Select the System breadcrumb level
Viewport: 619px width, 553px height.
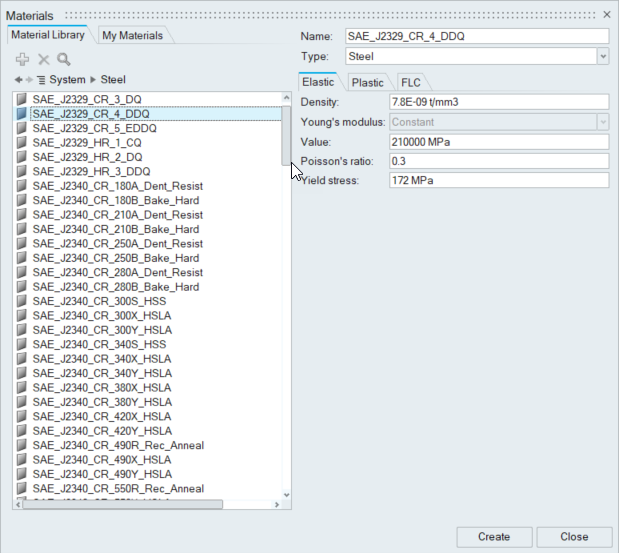pyautogui.click(x=67, y=80)
